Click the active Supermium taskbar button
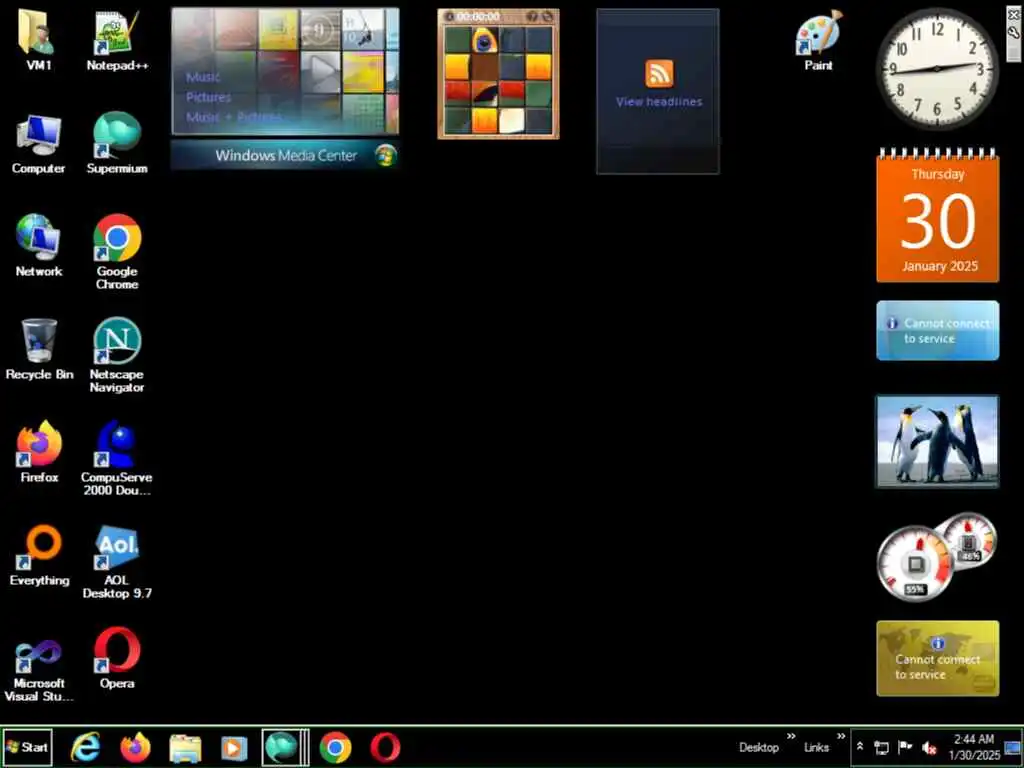This screenshot has height=768, width=1024. [285, 747]
